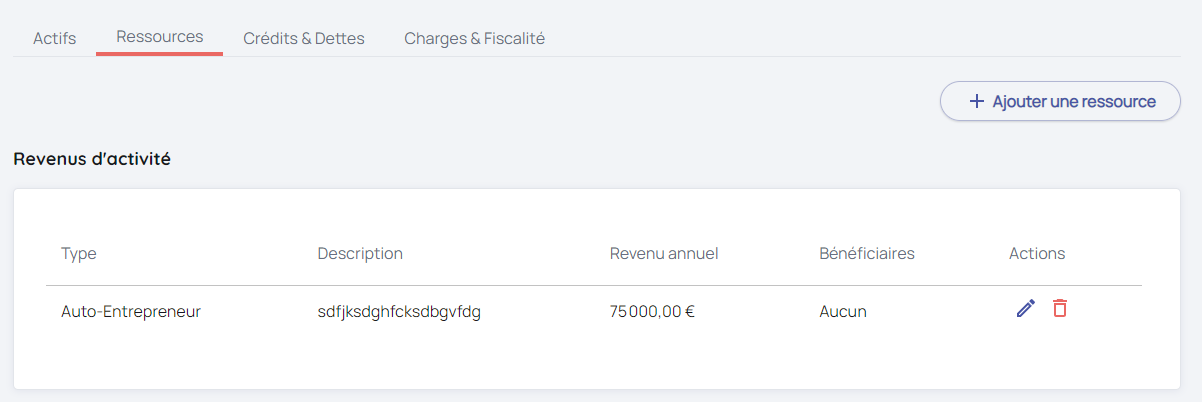Click the 75 000,00 € revenue amount
The height and width of the screenshot is (402, 1202).
click(652, 311)
